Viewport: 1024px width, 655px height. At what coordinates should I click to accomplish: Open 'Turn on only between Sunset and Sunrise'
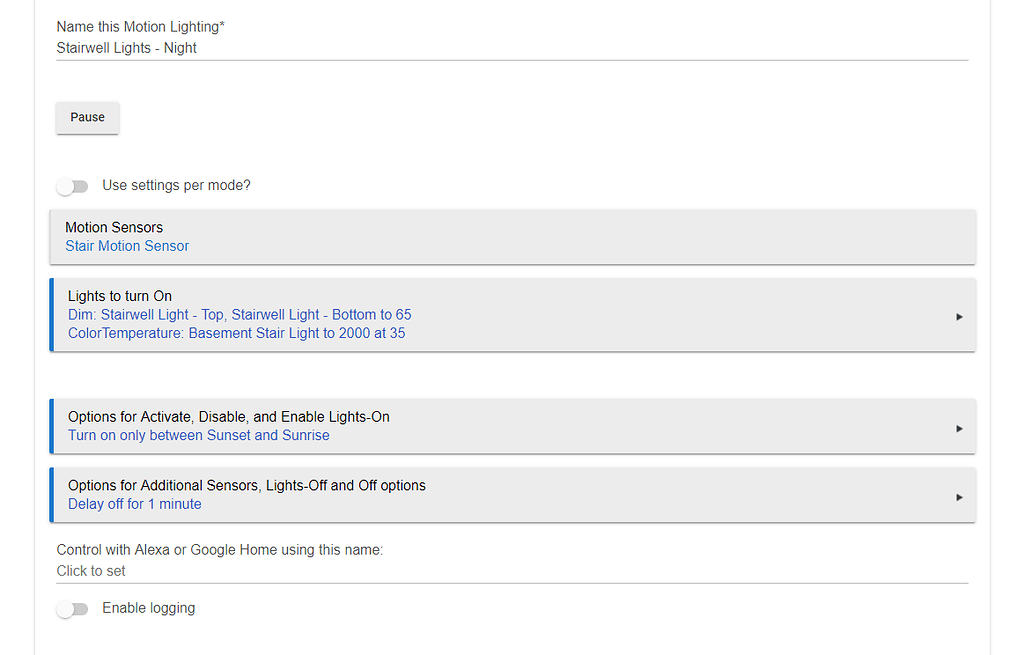pyautogui.click(x=198, y=435)
